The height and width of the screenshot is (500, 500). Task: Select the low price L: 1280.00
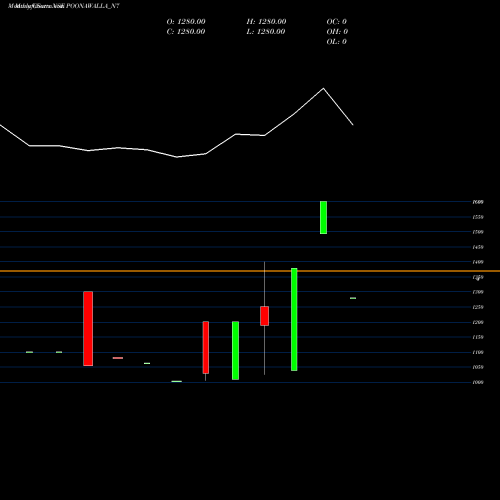coord(266,32)
